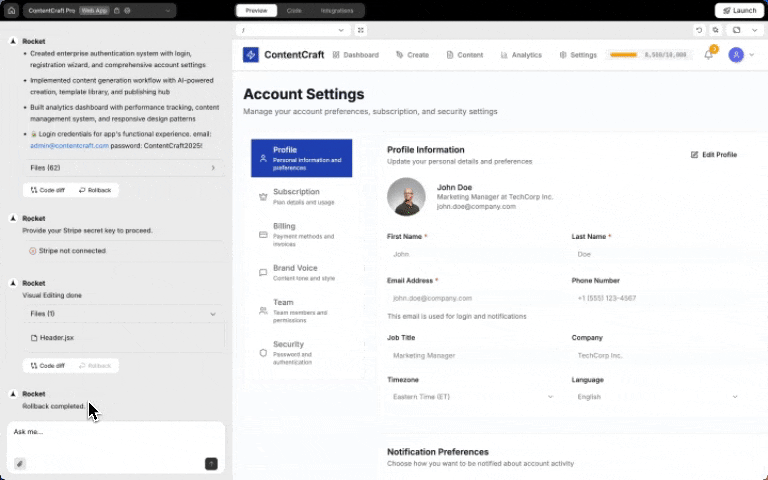Expand the Files (62) list
This screenshot has height=480, width=768.
tap(123, 168)
